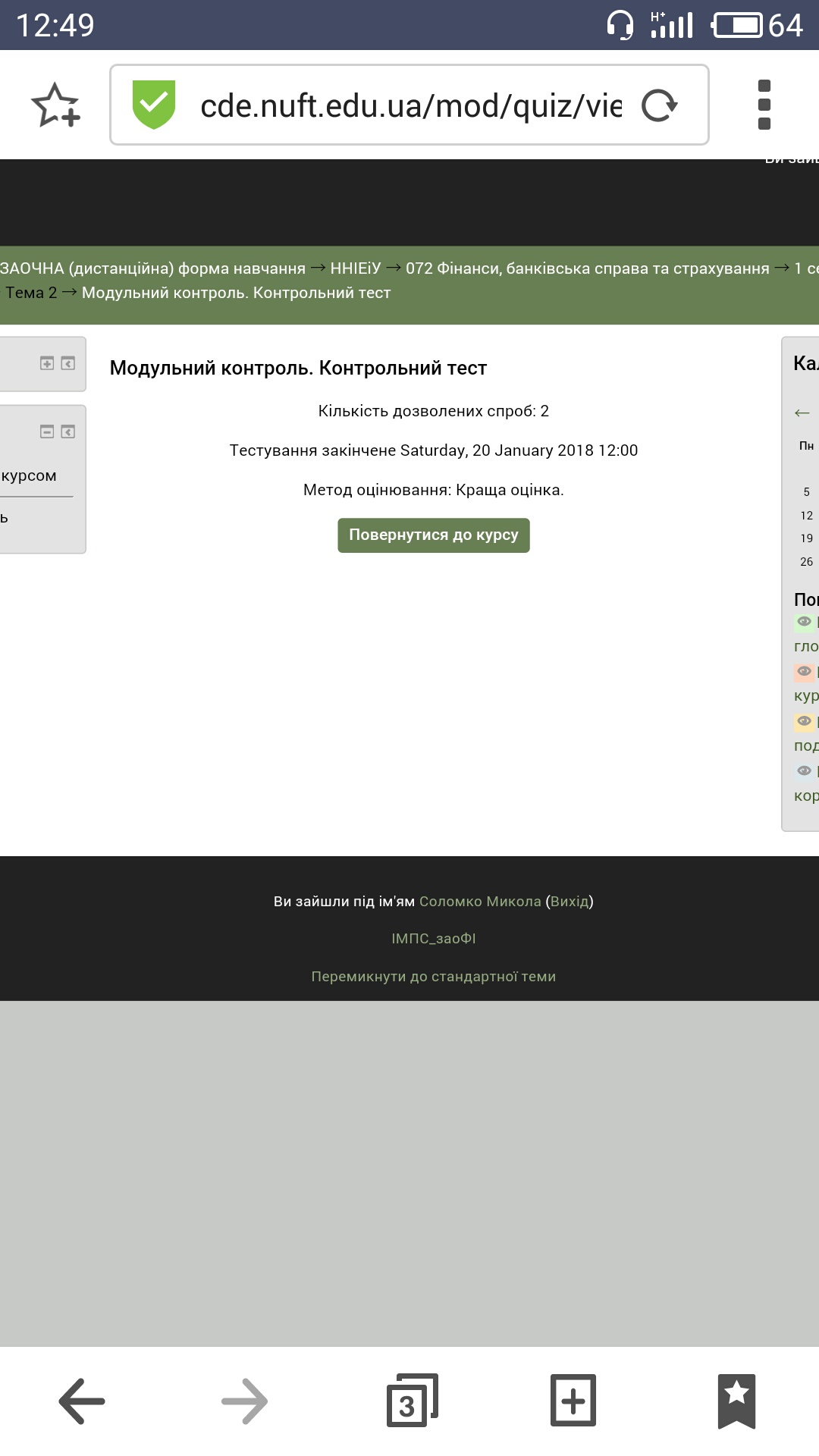819x1456 pixels.
Task: Open '072 Фінанси, банківська справа та страхування' breadcrumb
Action: pos(587,268)
